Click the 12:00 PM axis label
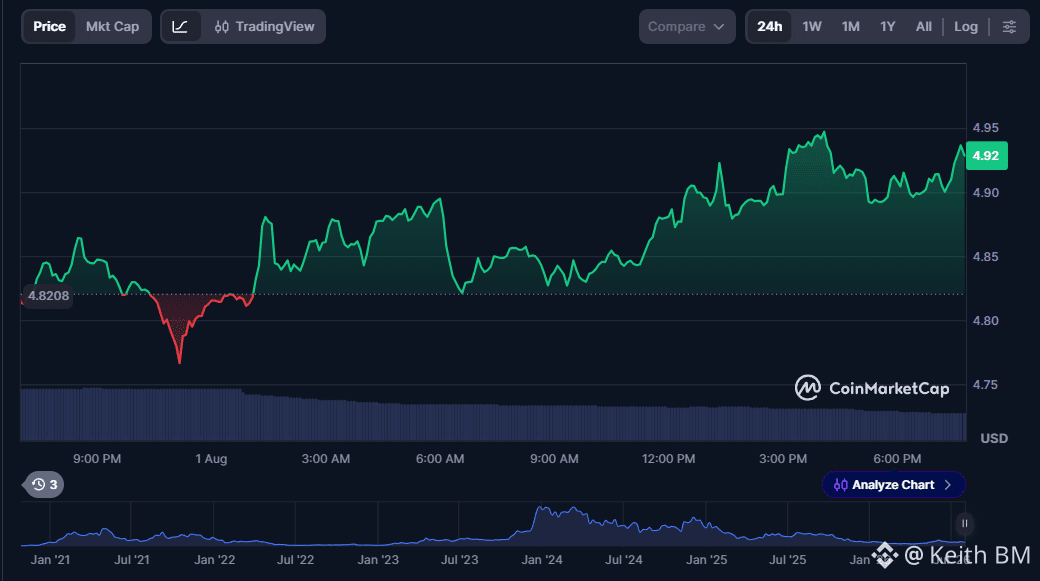Image resolution: width=1040 pixels, height=581 pixels. tap(669, 459)
